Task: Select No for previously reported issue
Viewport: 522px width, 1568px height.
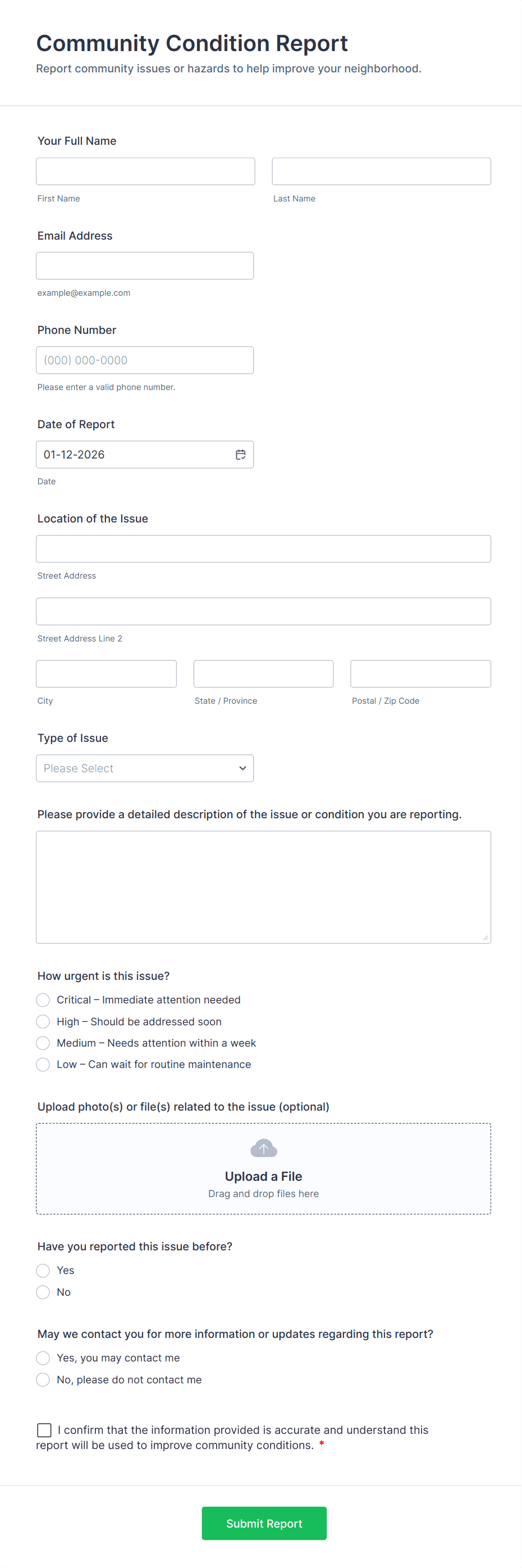Action: pyautogui.click(x=43, y=1292)
